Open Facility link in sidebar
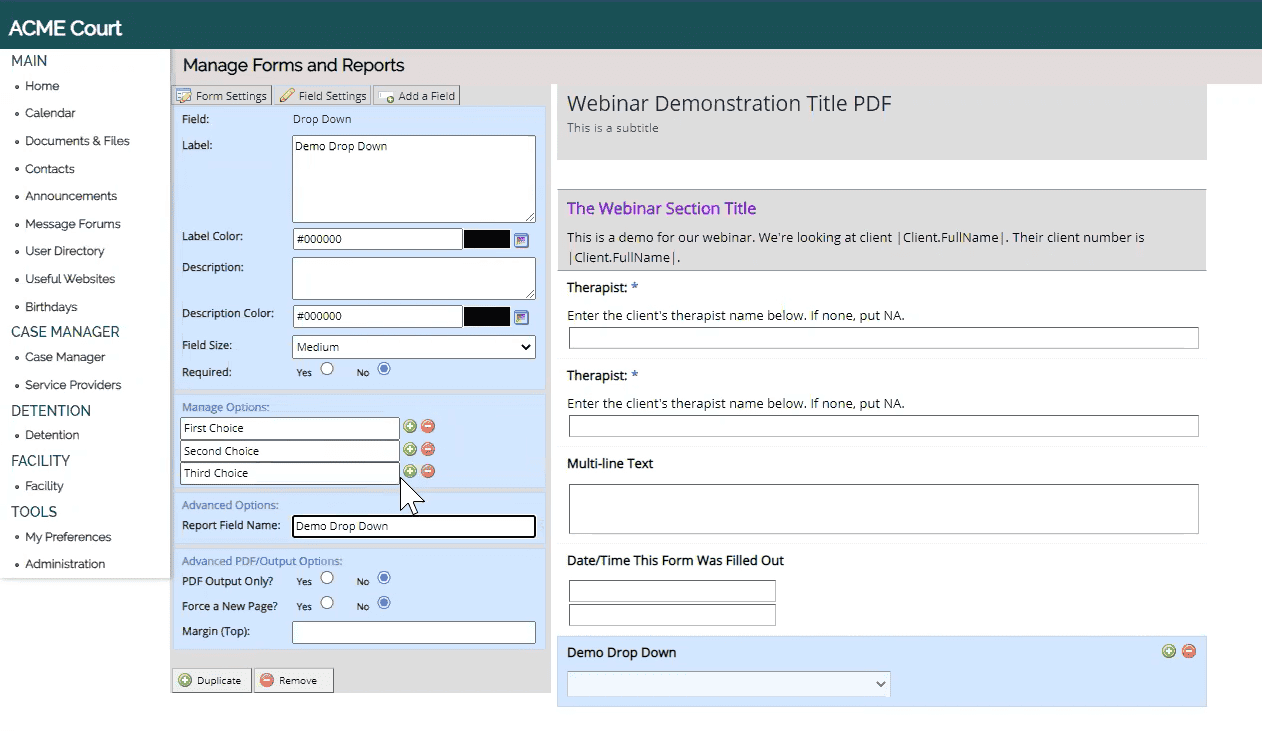The image size is (1262, 731). 44,486
